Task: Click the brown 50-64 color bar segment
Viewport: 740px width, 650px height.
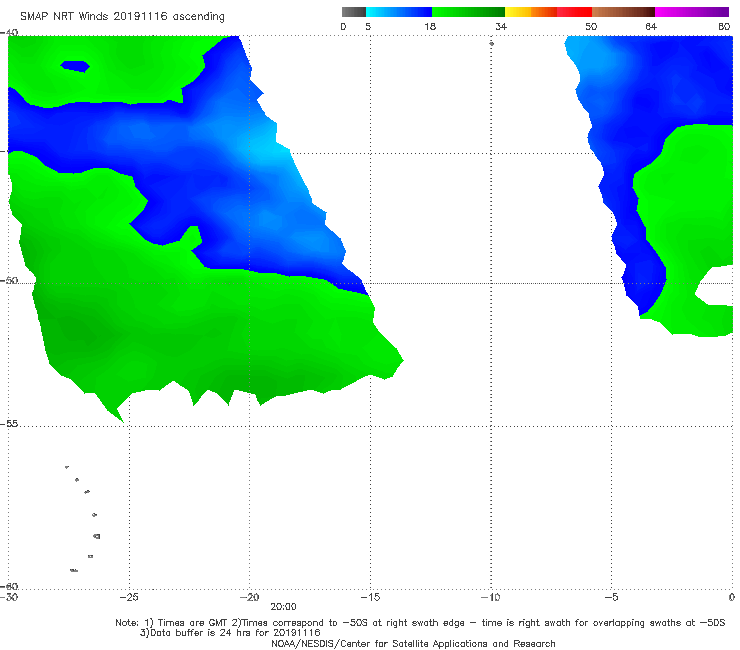Action: [x=623, y=12]
